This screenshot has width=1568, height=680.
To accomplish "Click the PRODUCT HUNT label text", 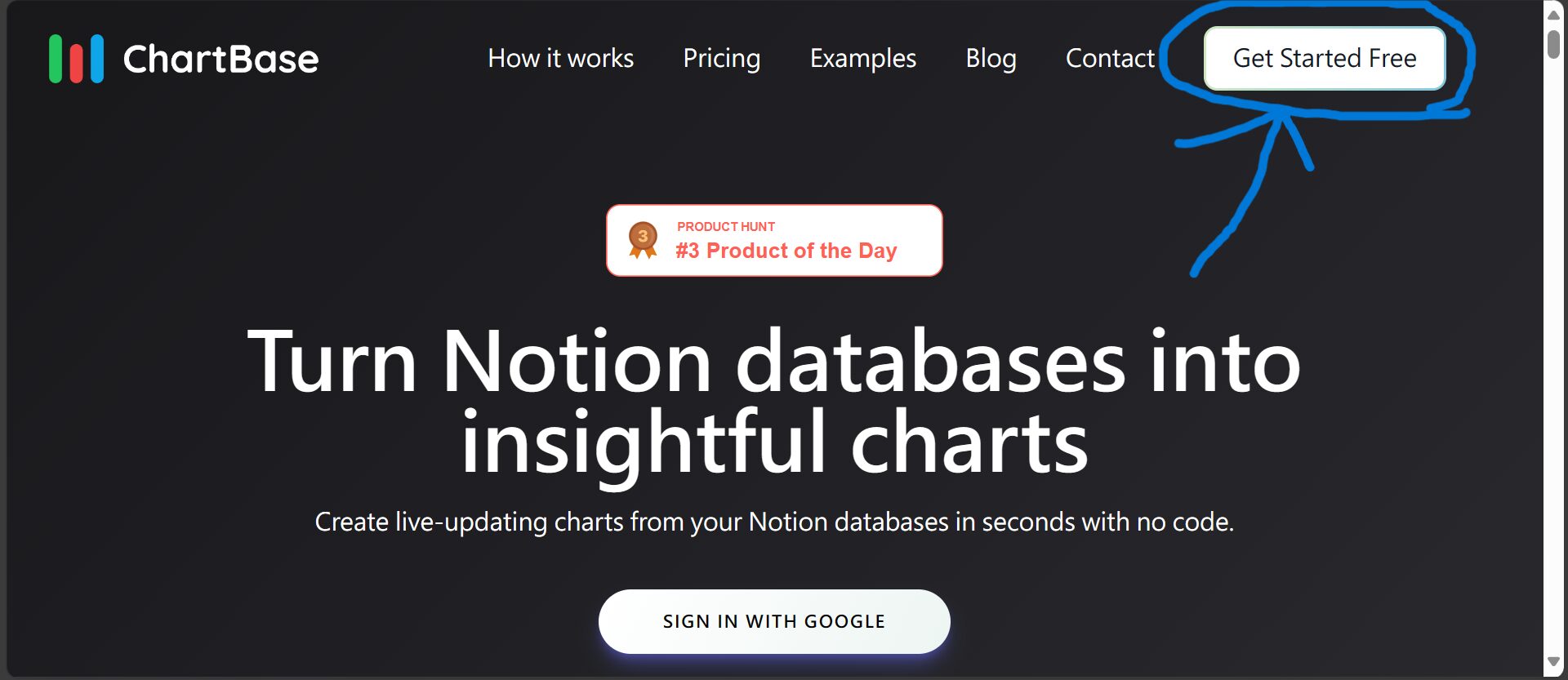I will [x=725, y=226].
